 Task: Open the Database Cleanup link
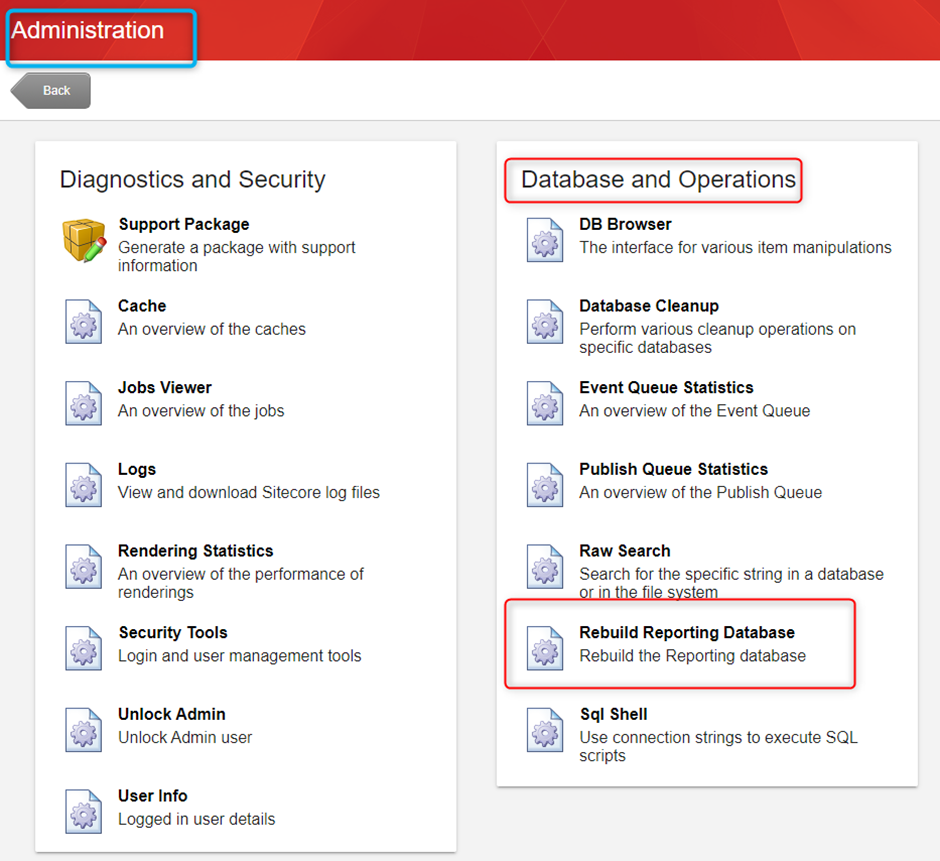649,306
